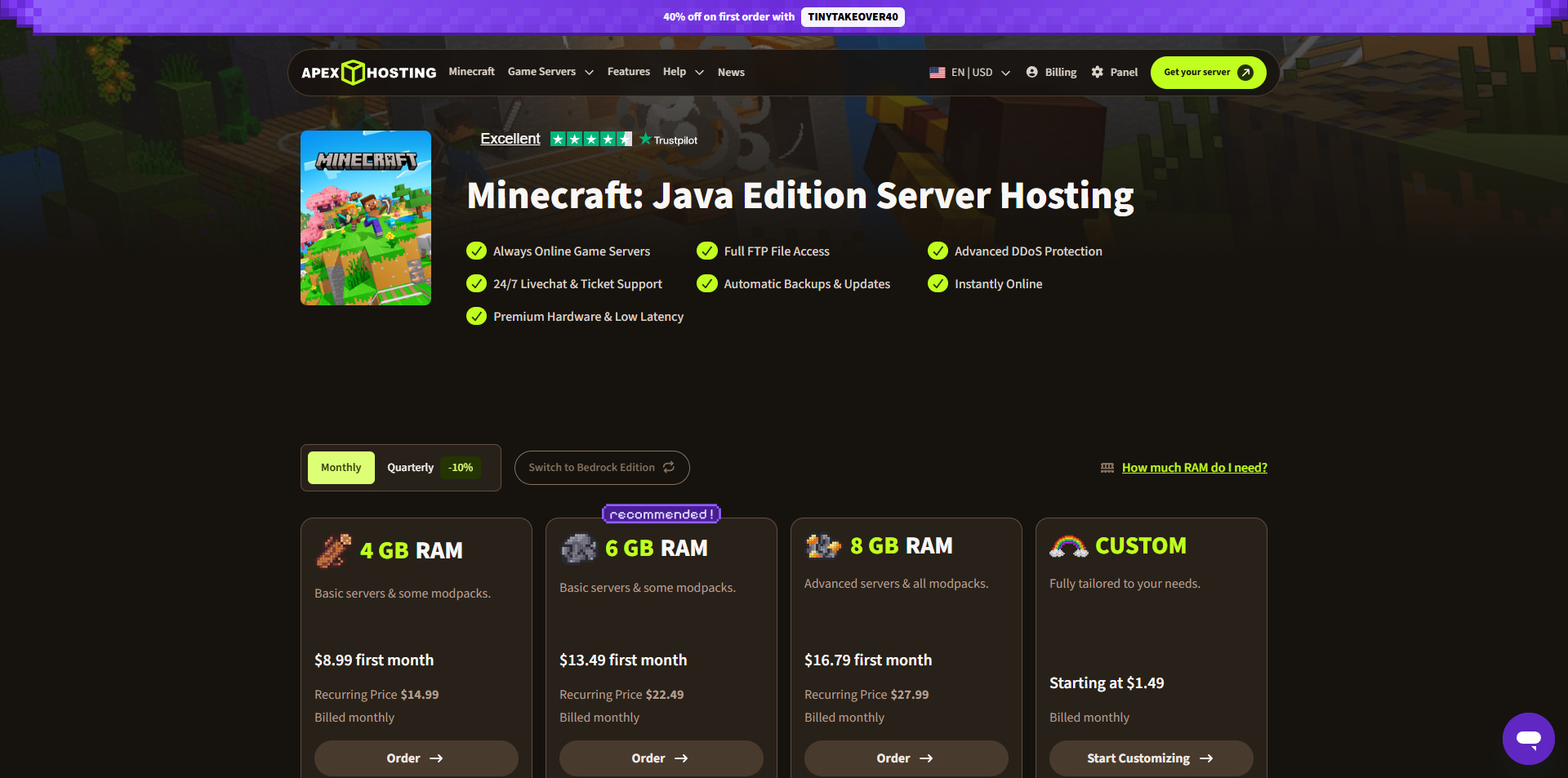The image size is (1568, 778).
Task: Click the copper ingot icon on 4 GB RAM
Action: click(x=334, y=550)
